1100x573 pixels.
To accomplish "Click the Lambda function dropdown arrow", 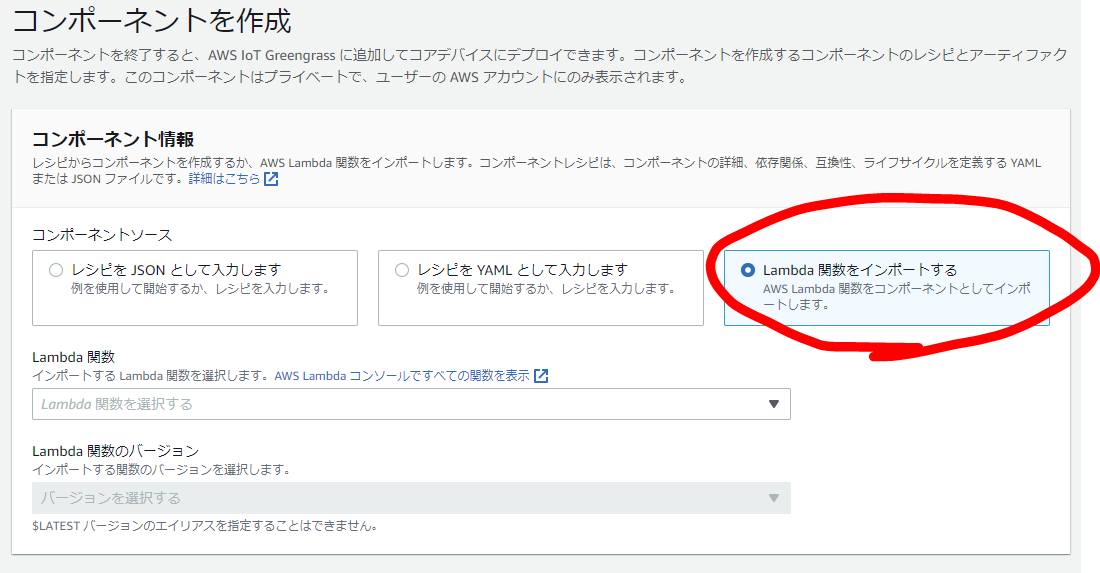I will [x=774, y=404].
